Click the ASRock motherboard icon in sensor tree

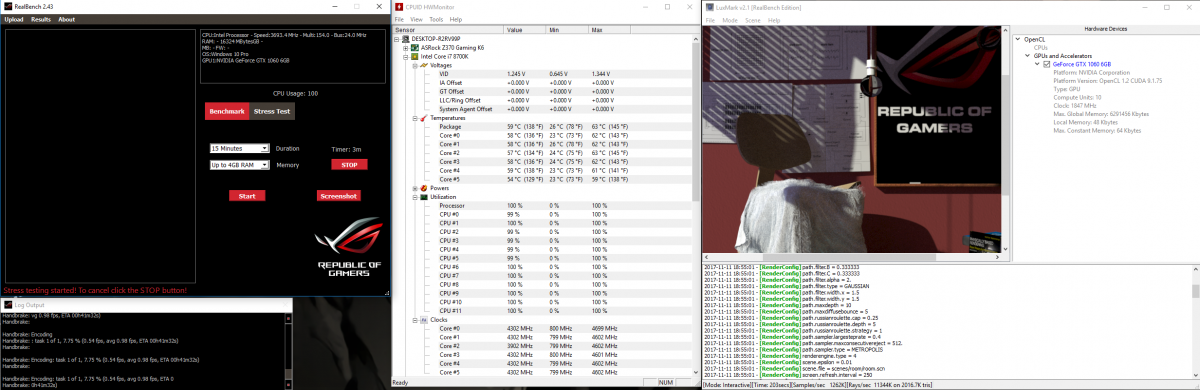pos(414,48)
